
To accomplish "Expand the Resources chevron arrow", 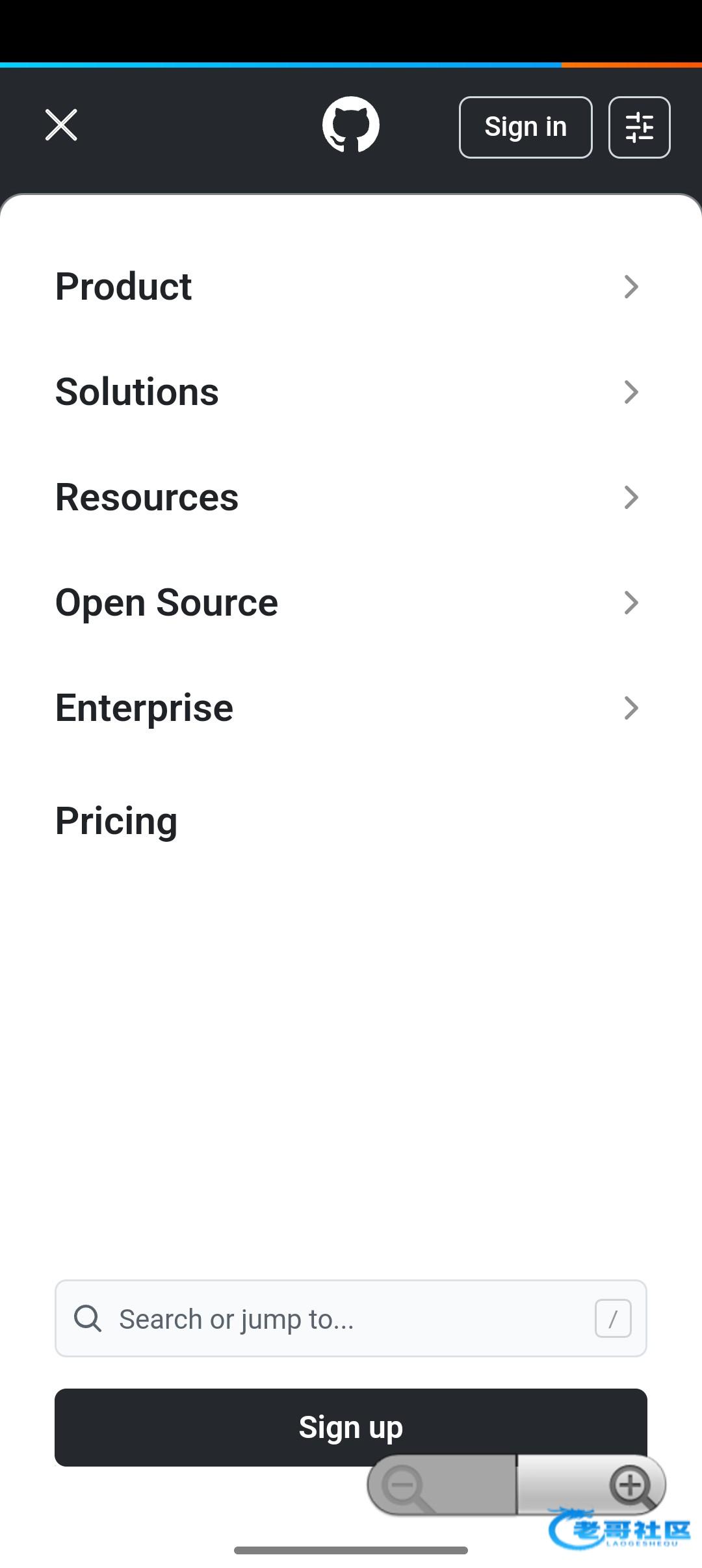I will click(630, 497).
